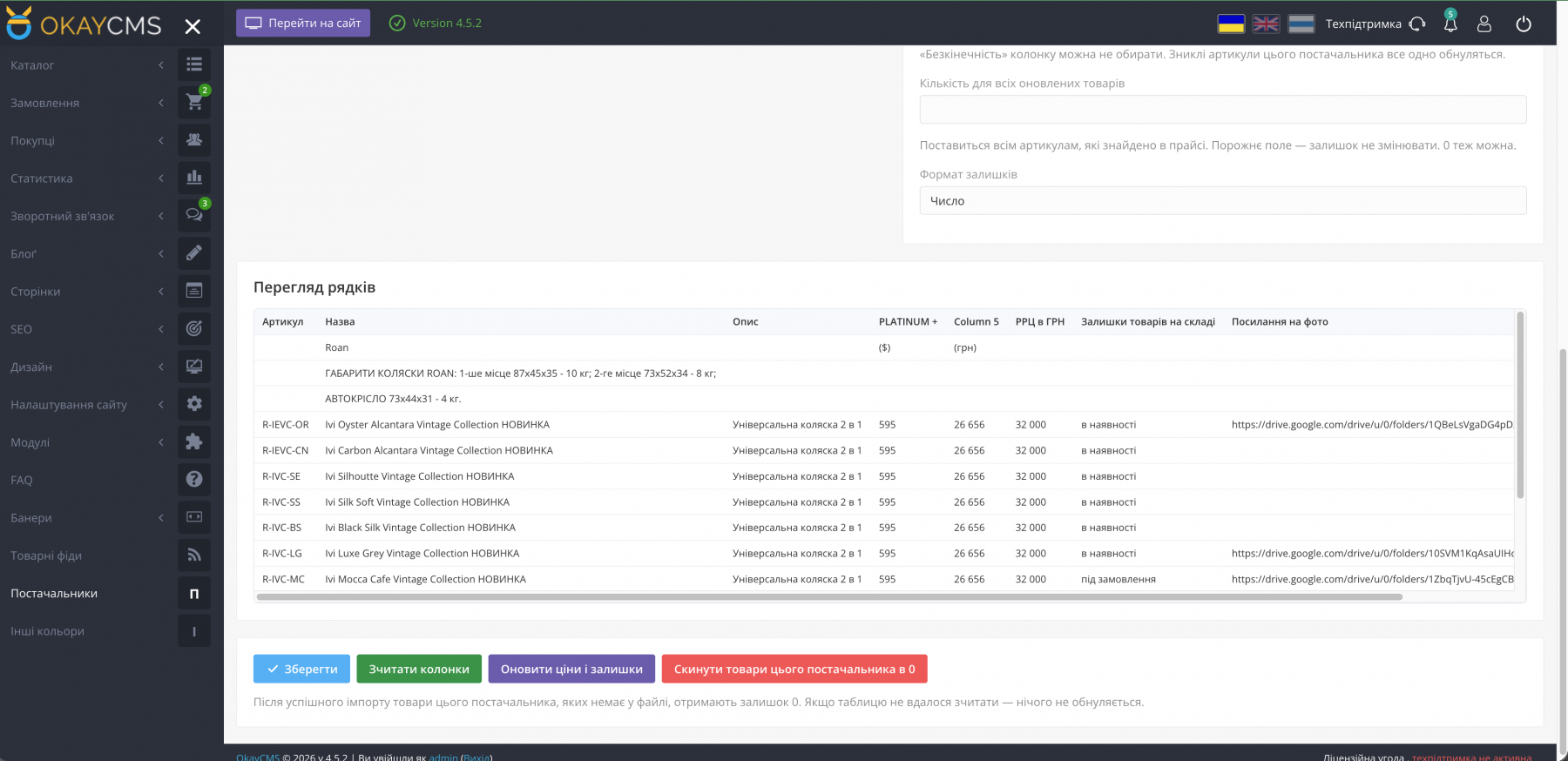Click the Version 4.5.2 indicator

pyautogui.click(x=436, y=23)
